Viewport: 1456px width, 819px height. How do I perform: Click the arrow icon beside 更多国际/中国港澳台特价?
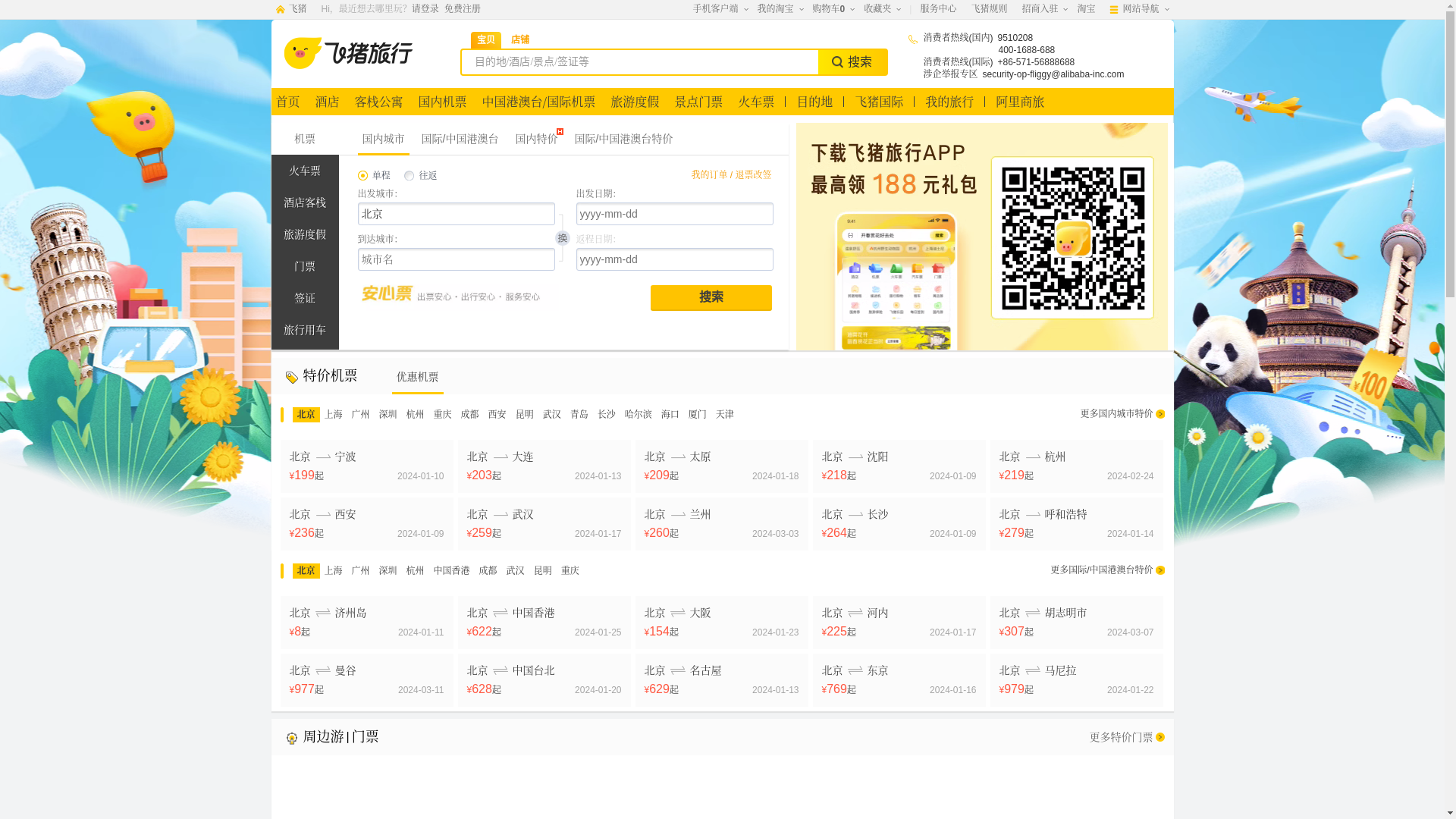click(x=1160, y=570)
